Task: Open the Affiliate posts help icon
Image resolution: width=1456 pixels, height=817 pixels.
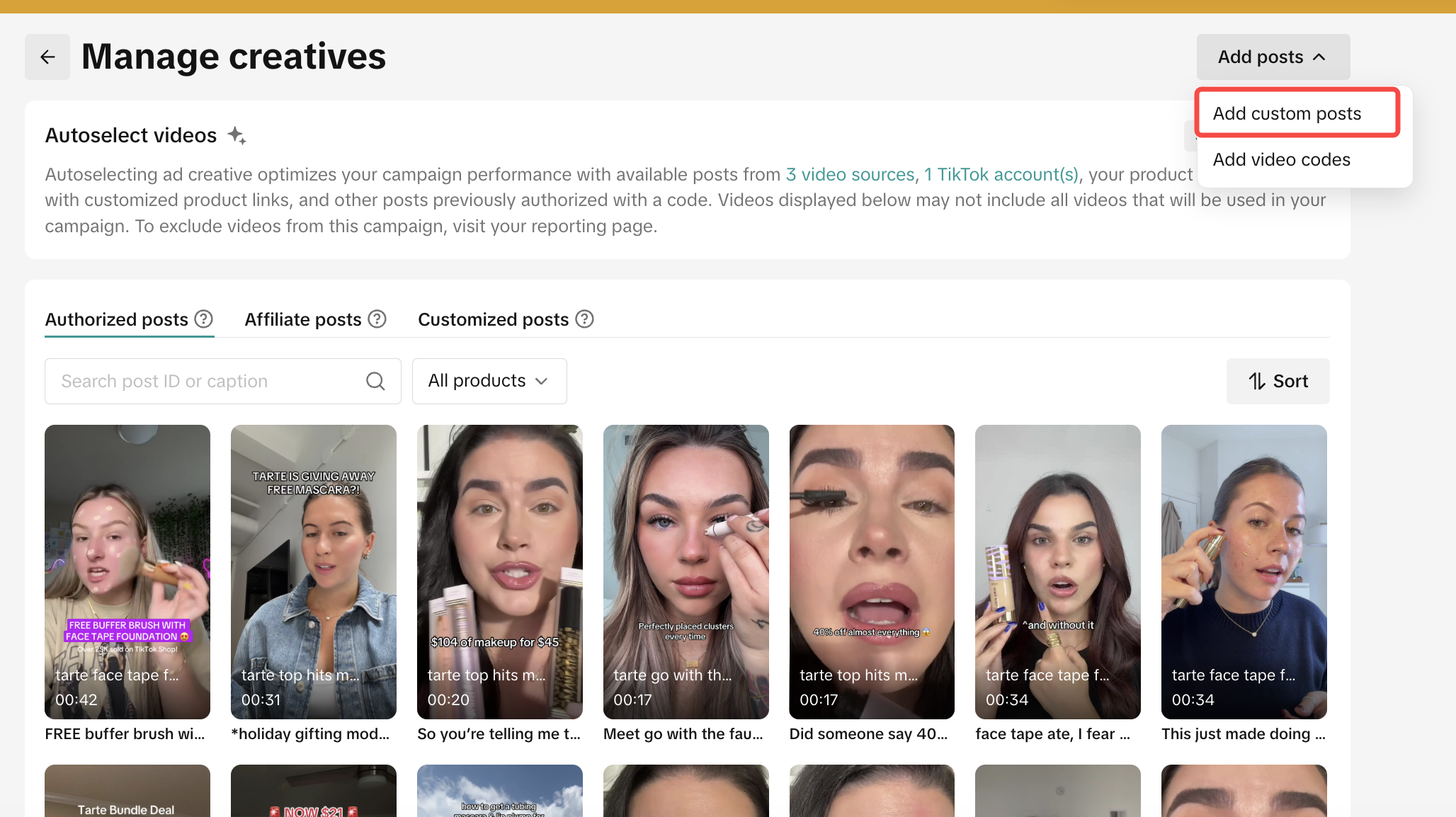Action: coord(377,319)
